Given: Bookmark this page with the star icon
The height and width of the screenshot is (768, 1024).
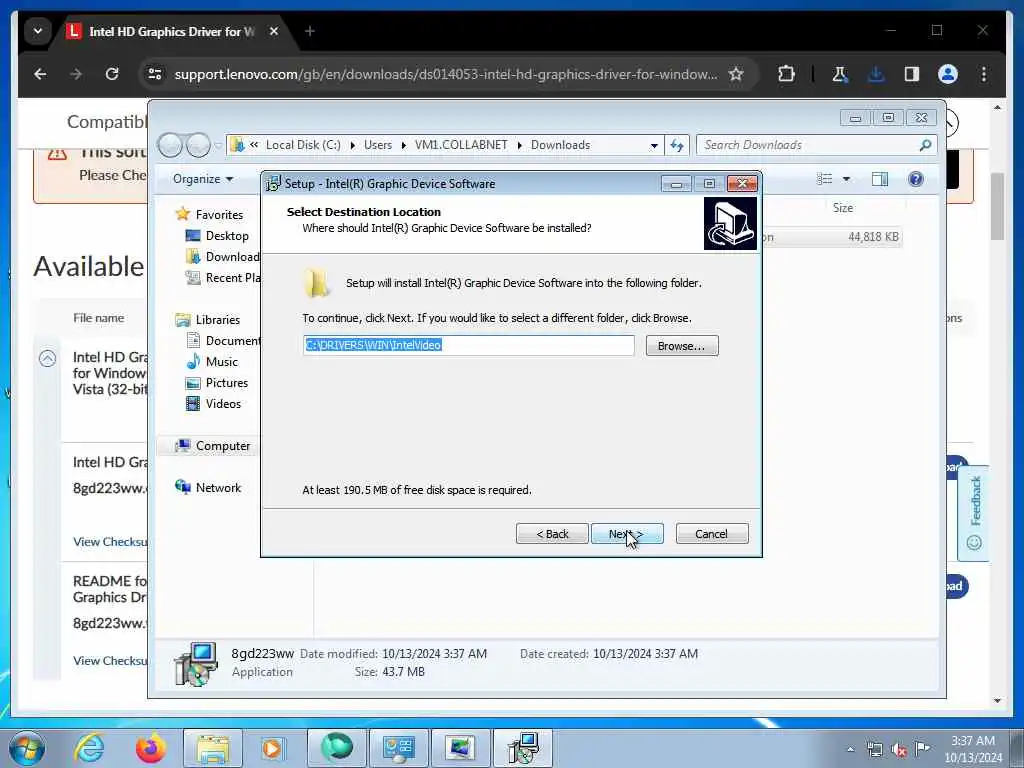Looking at the screenshot, I should [x=736, y=74].
